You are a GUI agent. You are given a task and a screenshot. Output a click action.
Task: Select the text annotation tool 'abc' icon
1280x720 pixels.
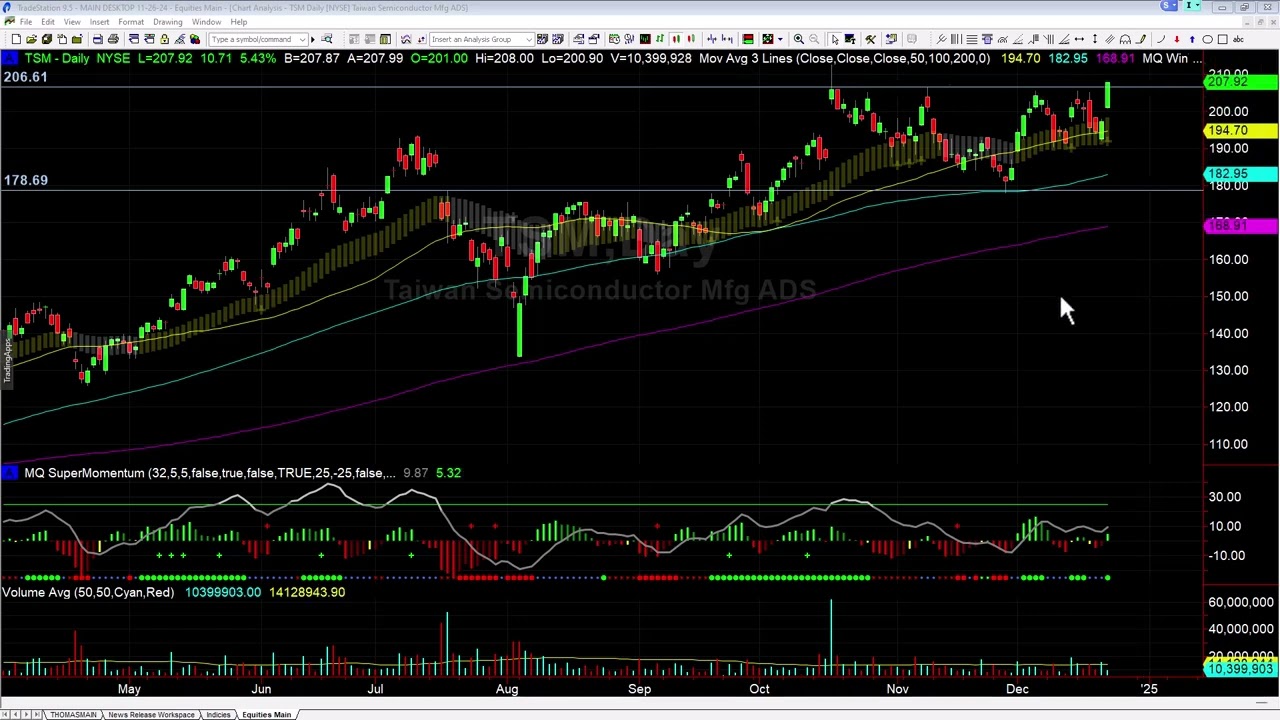[x=1239, y=39]
